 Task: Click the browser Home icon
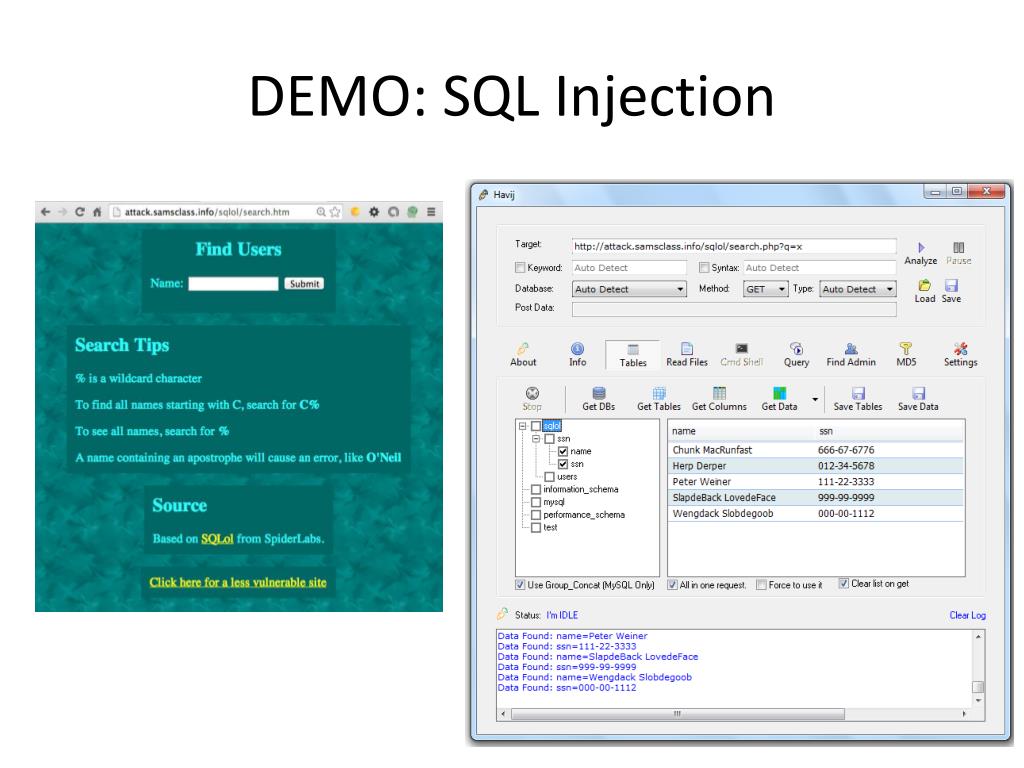point(97,212)
